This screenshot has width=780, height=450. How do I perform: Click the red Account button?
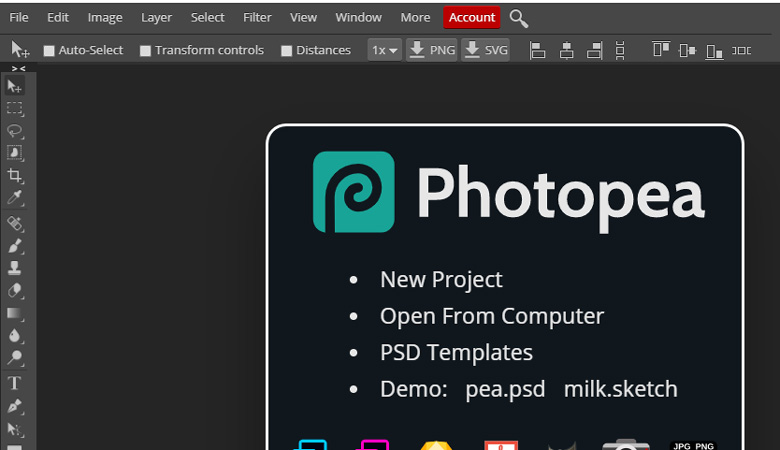[x=471, y=17]
